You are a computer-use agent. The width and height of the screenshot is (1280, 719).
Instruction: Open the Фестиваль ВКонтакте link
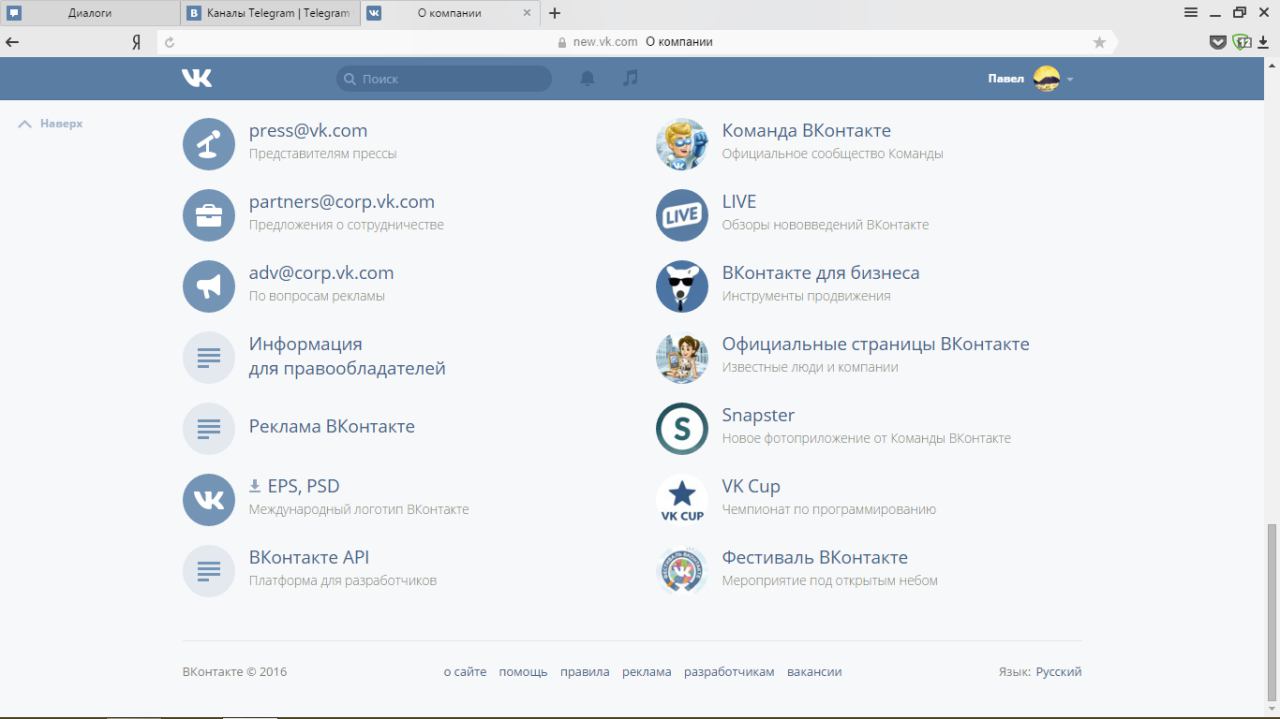(x=815, y=557)
